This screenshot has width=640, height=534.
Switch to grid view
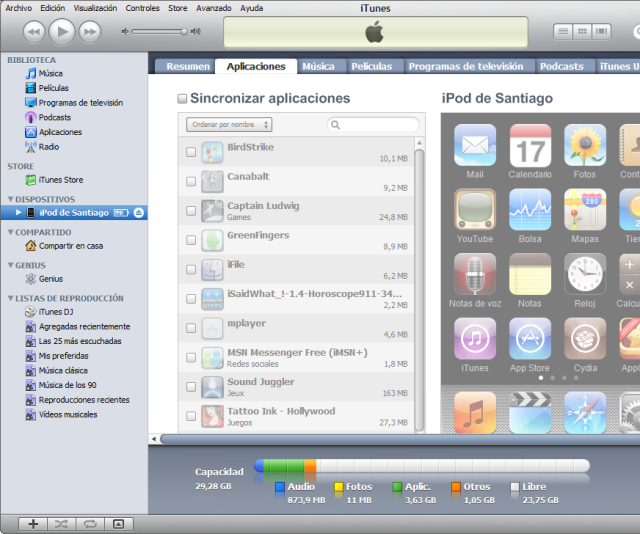tap(582, 31)
